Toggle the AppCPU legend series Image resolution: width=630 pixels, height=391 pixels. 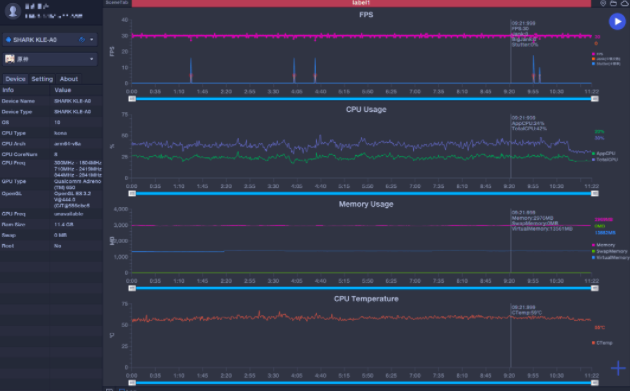603,154
